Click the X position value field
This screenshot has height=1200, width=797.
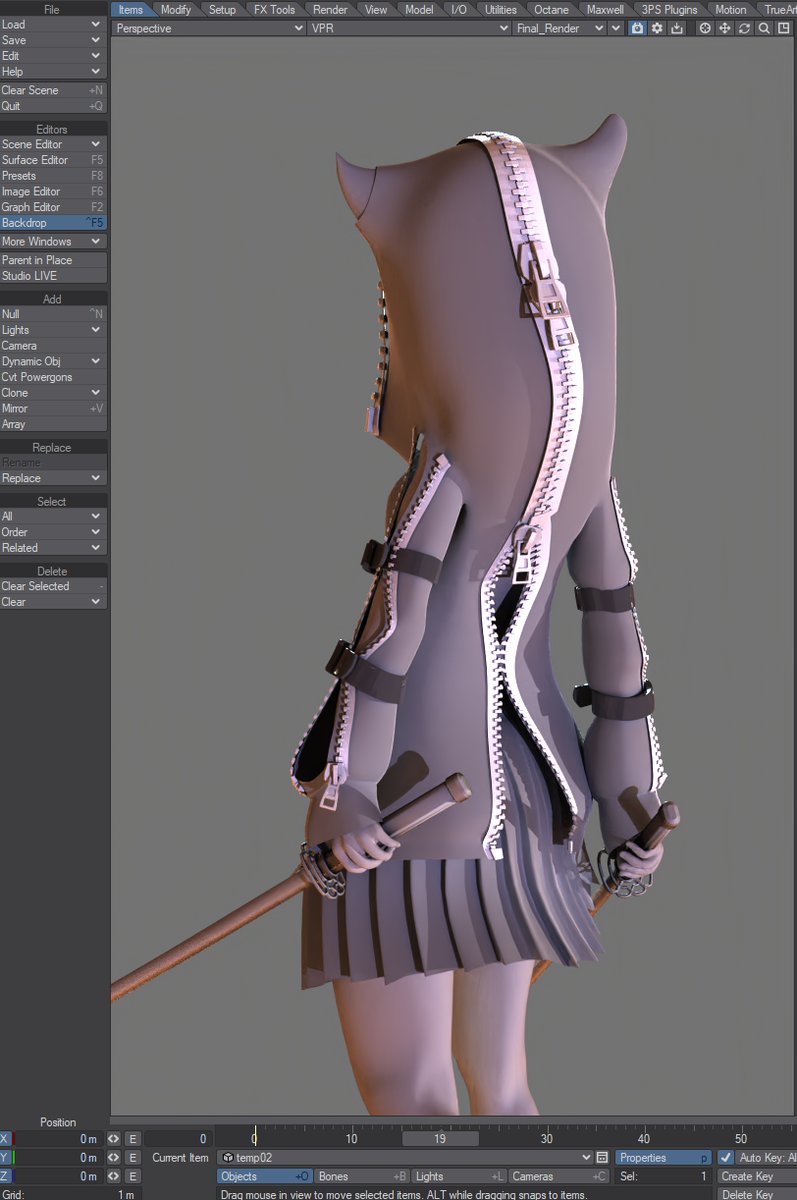coord(59,1139)
